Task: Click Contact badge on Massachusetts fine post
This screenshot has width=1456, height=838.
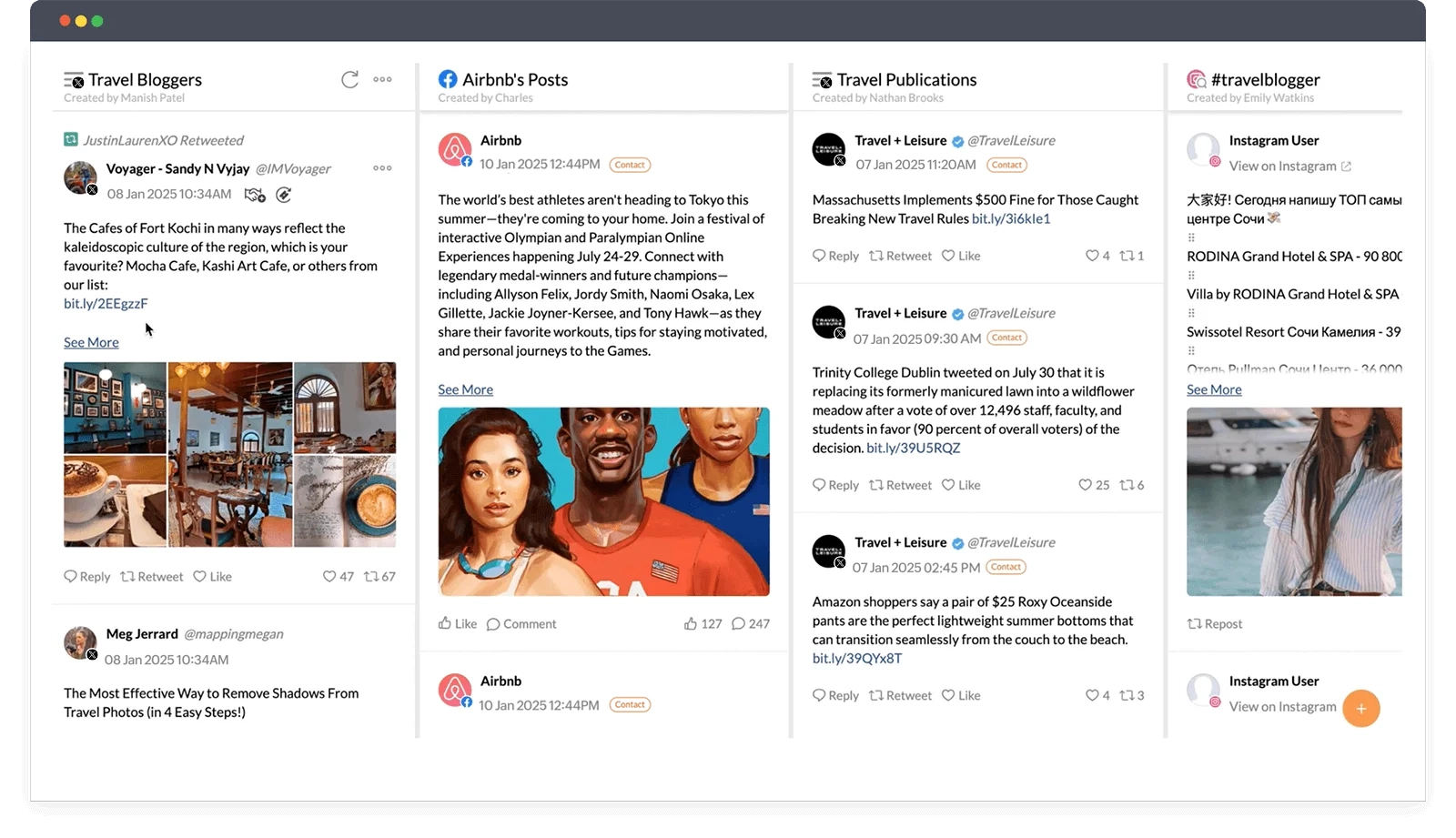Action: pos(1006,165)
